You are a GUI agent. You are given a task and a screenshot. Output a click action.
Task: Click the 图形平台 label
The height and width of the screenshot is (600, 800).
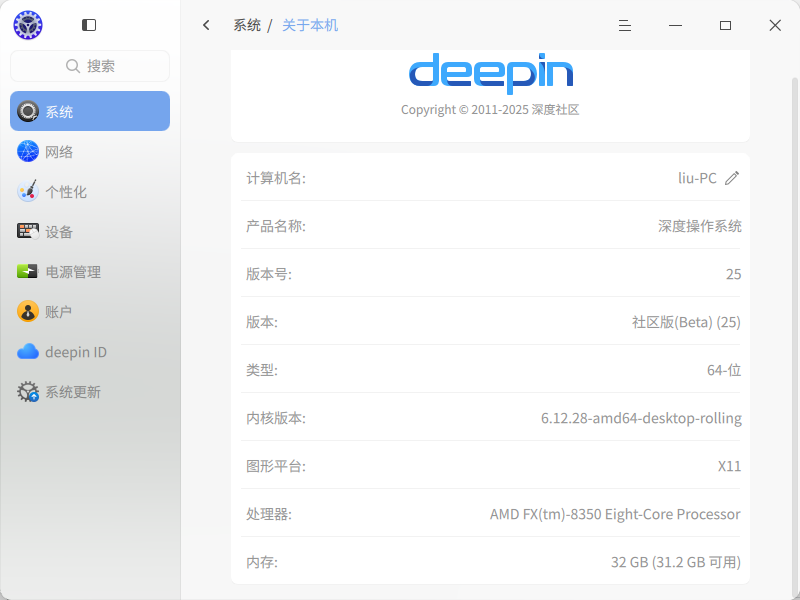click(276, 466)
